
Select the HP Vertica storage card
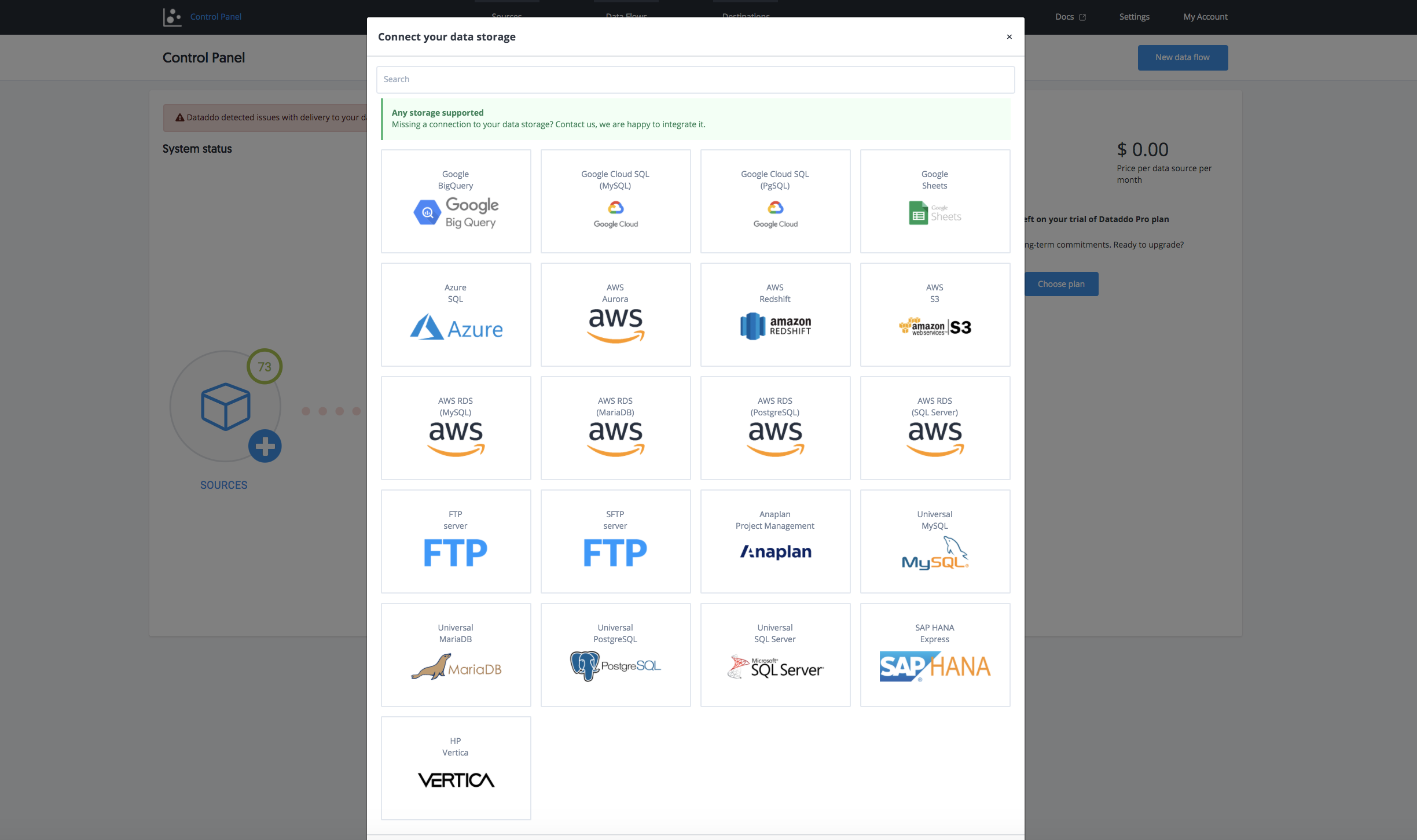click(456, 768)
